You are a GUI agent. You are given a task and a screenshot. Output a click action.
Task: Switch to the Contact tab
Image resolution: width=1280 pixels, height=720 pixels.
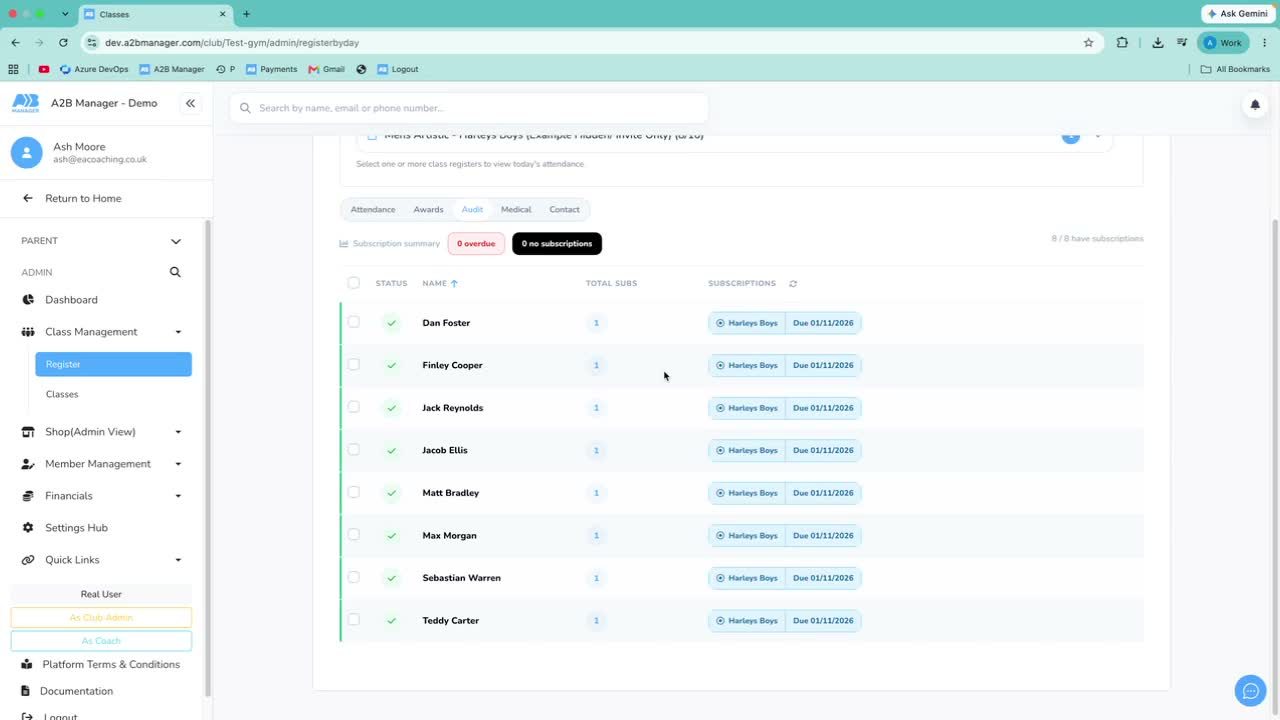pyautogui.click(x=564, y=210)
